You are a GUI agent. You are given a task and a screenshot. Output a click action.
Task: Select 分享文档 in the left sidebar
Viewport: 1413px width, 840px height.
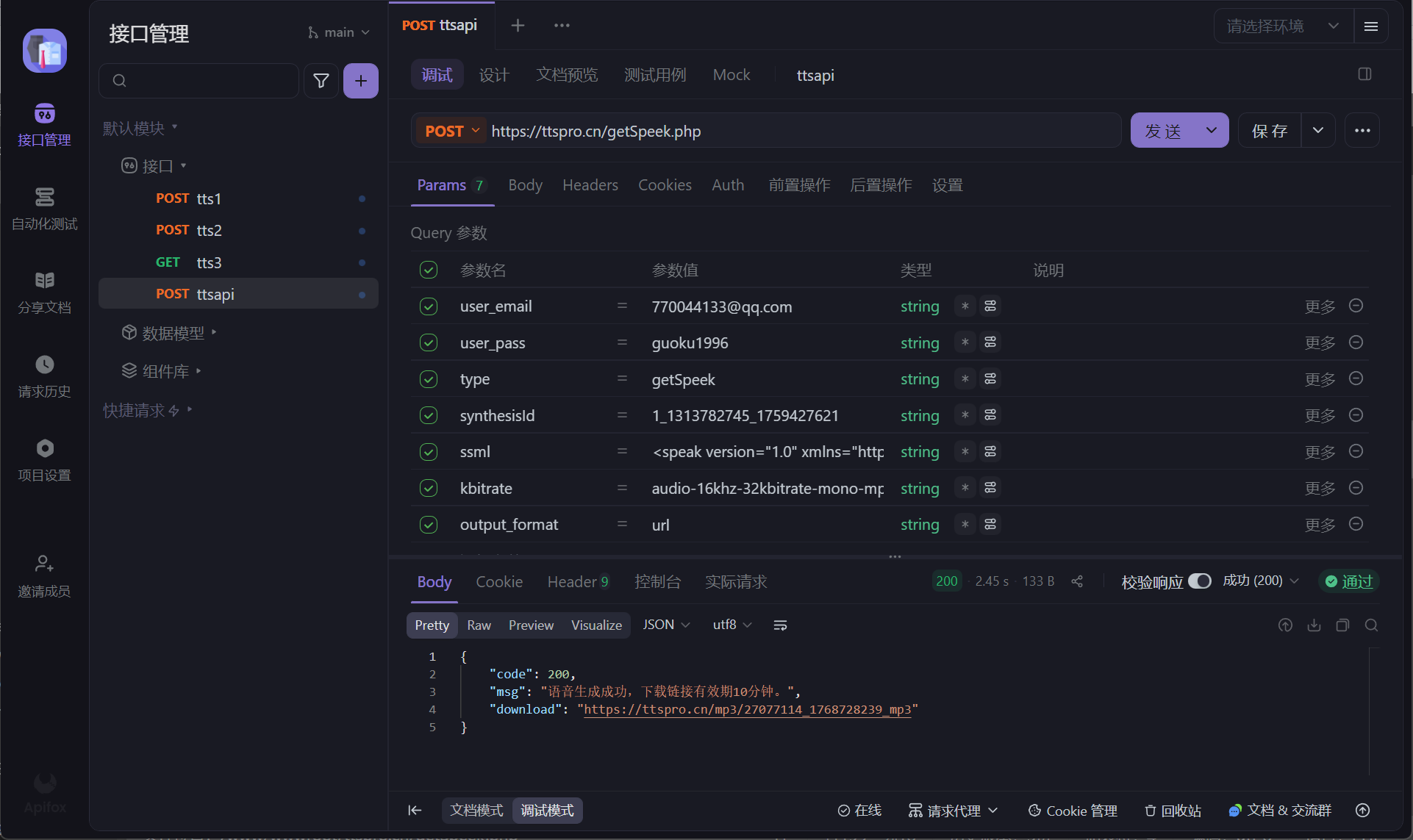[44, 292]
